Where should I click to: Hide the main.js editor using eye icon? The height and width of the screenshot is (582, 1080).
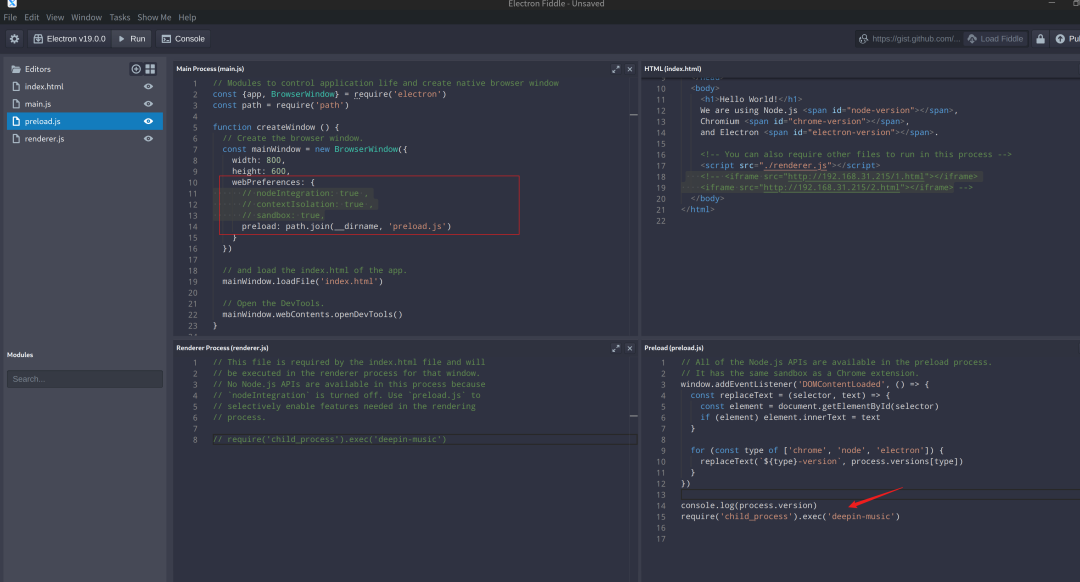[x=149, y=104]
